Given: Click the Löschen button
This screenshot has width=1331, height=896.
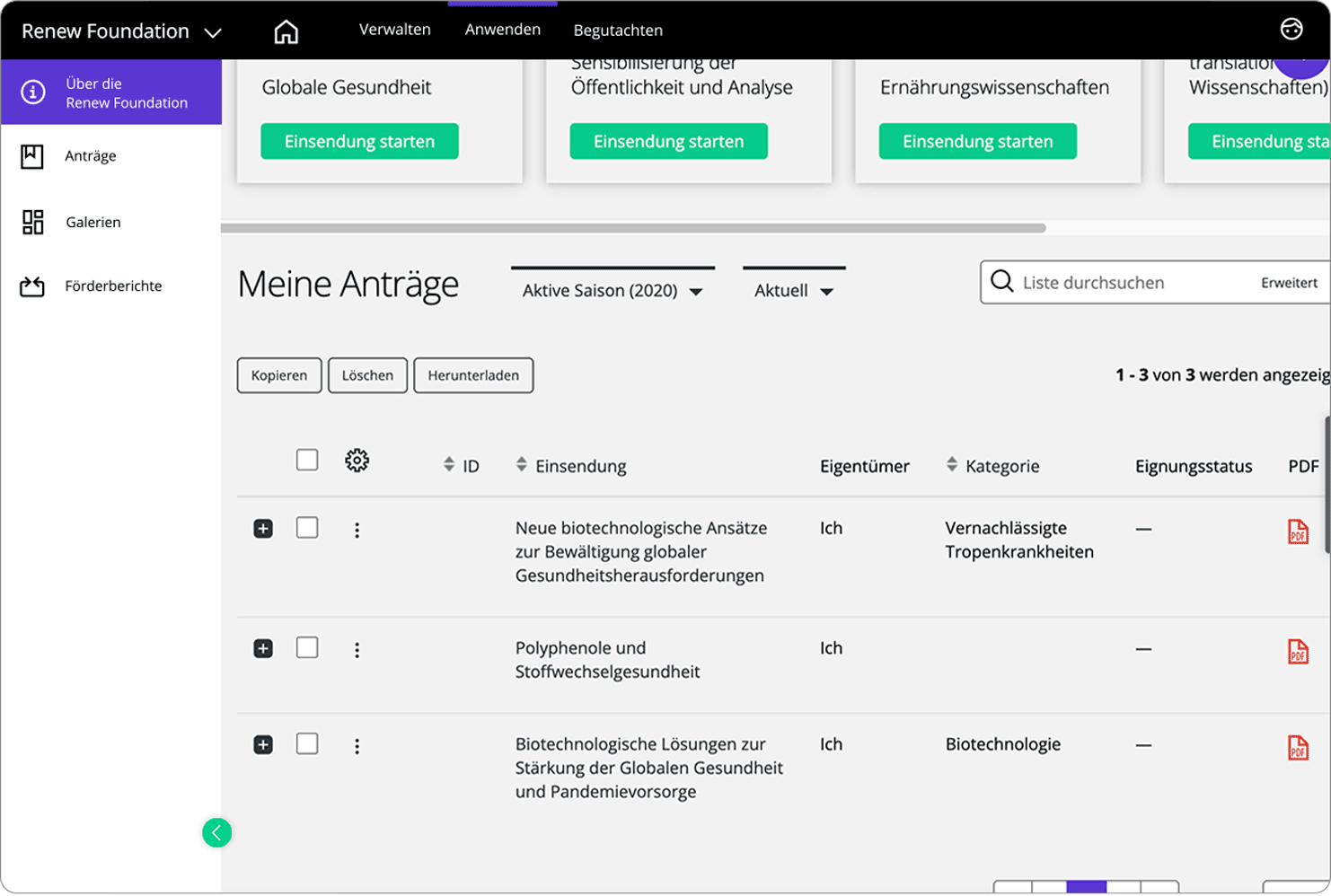Looking at the screenshot, I should [x=367, y=375].
